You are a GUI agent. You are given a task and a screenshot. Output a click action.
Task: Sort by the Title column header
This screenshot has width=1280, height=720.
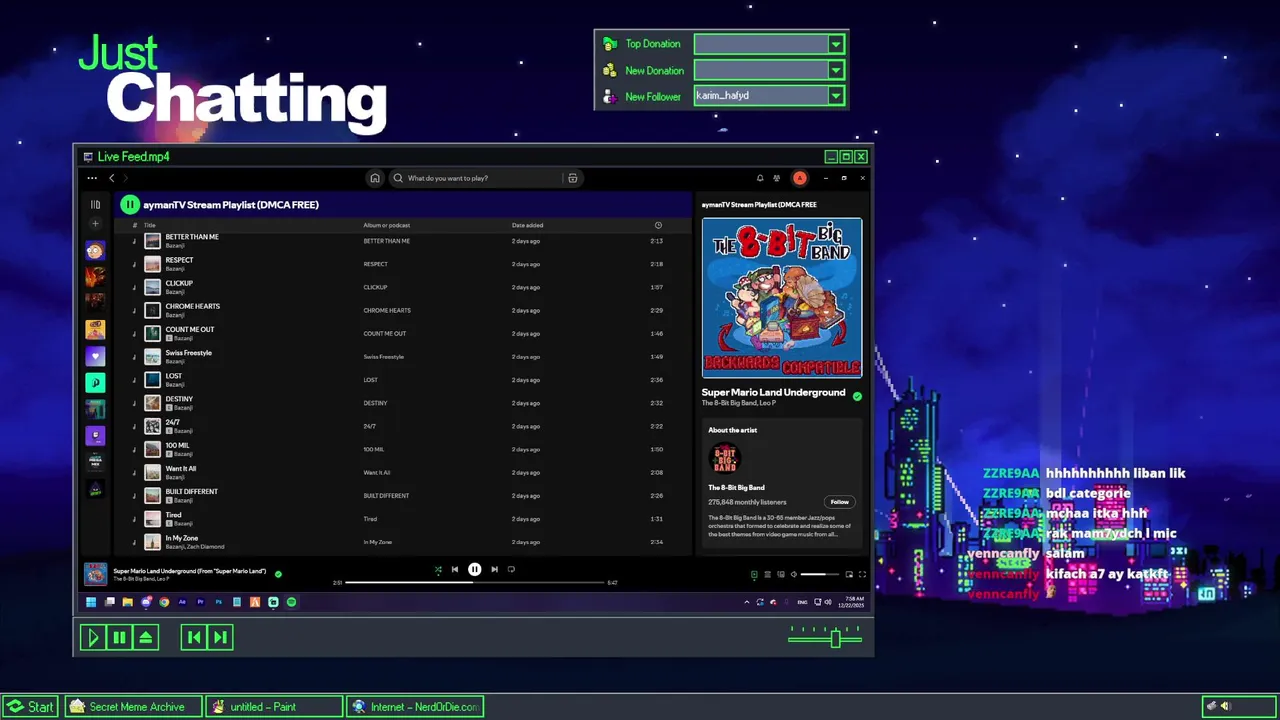pyautogui.click(x=150, y=225)
